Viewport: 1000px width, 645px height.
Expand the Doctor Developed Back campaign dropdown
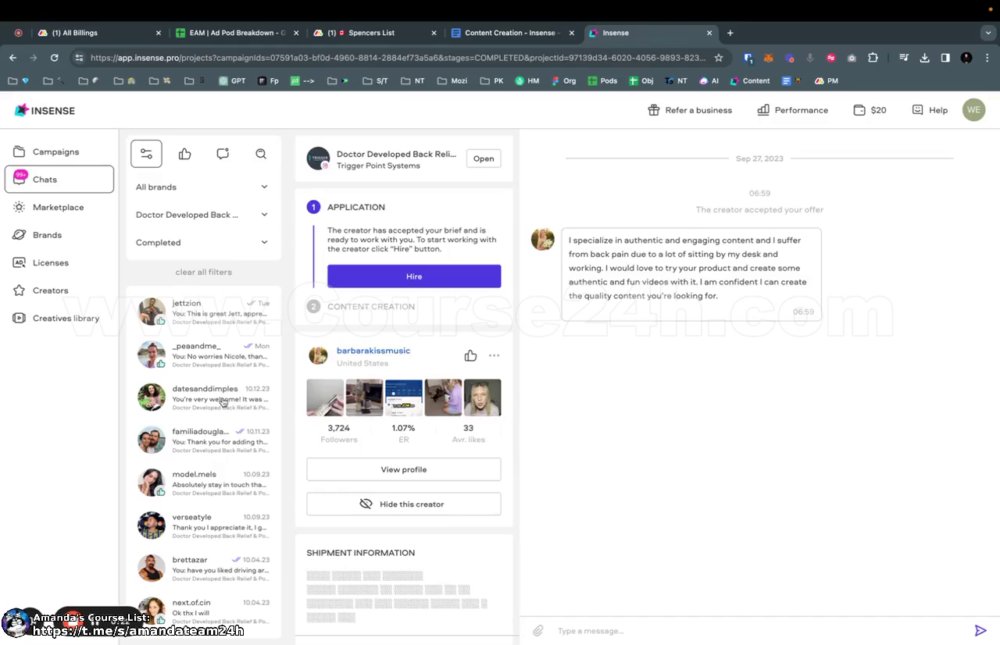tap(202, 215)
